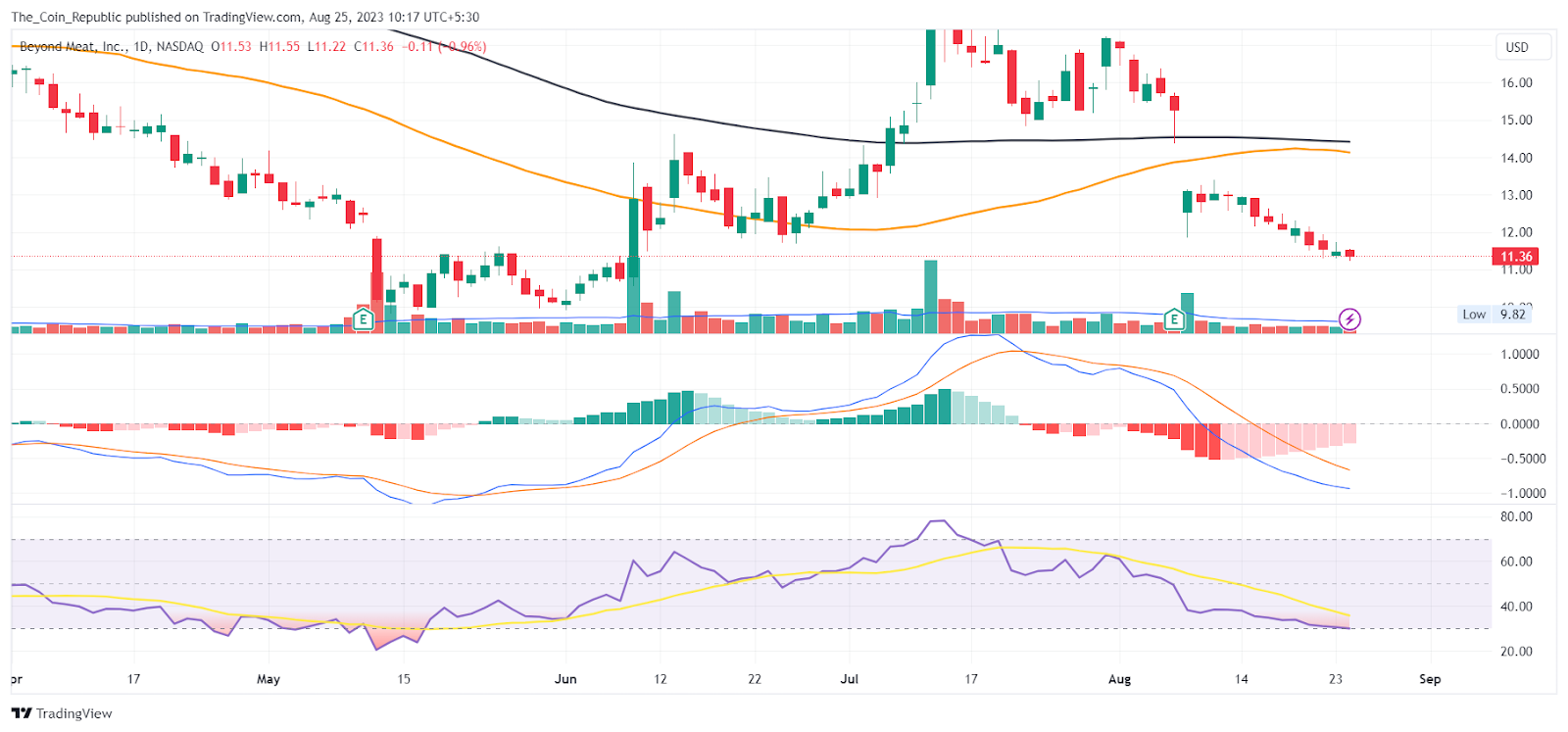Image resolution: width=1568 pixels, height=732 pixels.
Task: Click the last red candlestick at 11.36
Action: pyautogui.click(x=1349, y=254)
